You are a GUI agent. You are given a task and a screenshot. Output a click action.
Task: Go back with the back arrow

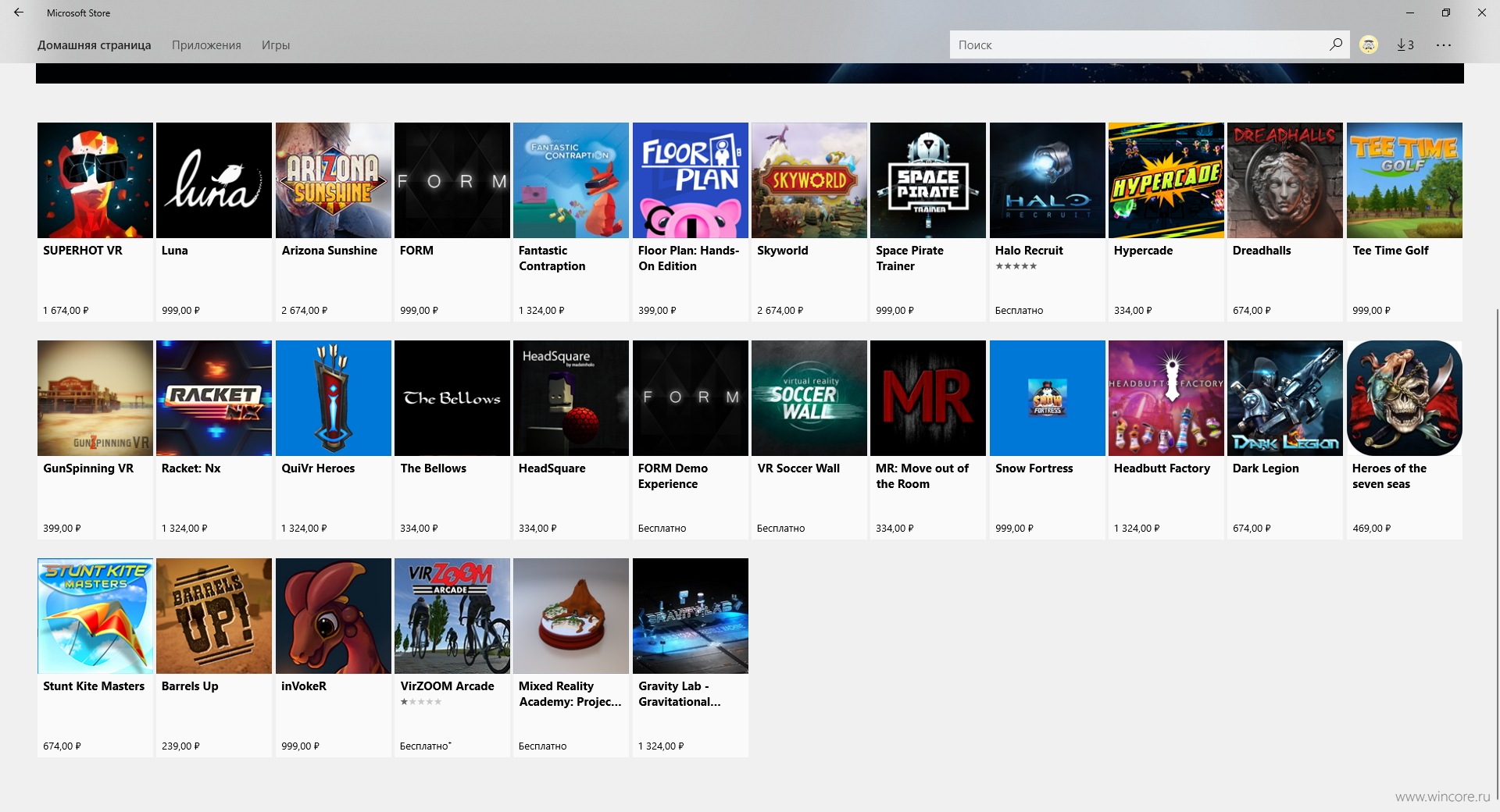(19, 12)
